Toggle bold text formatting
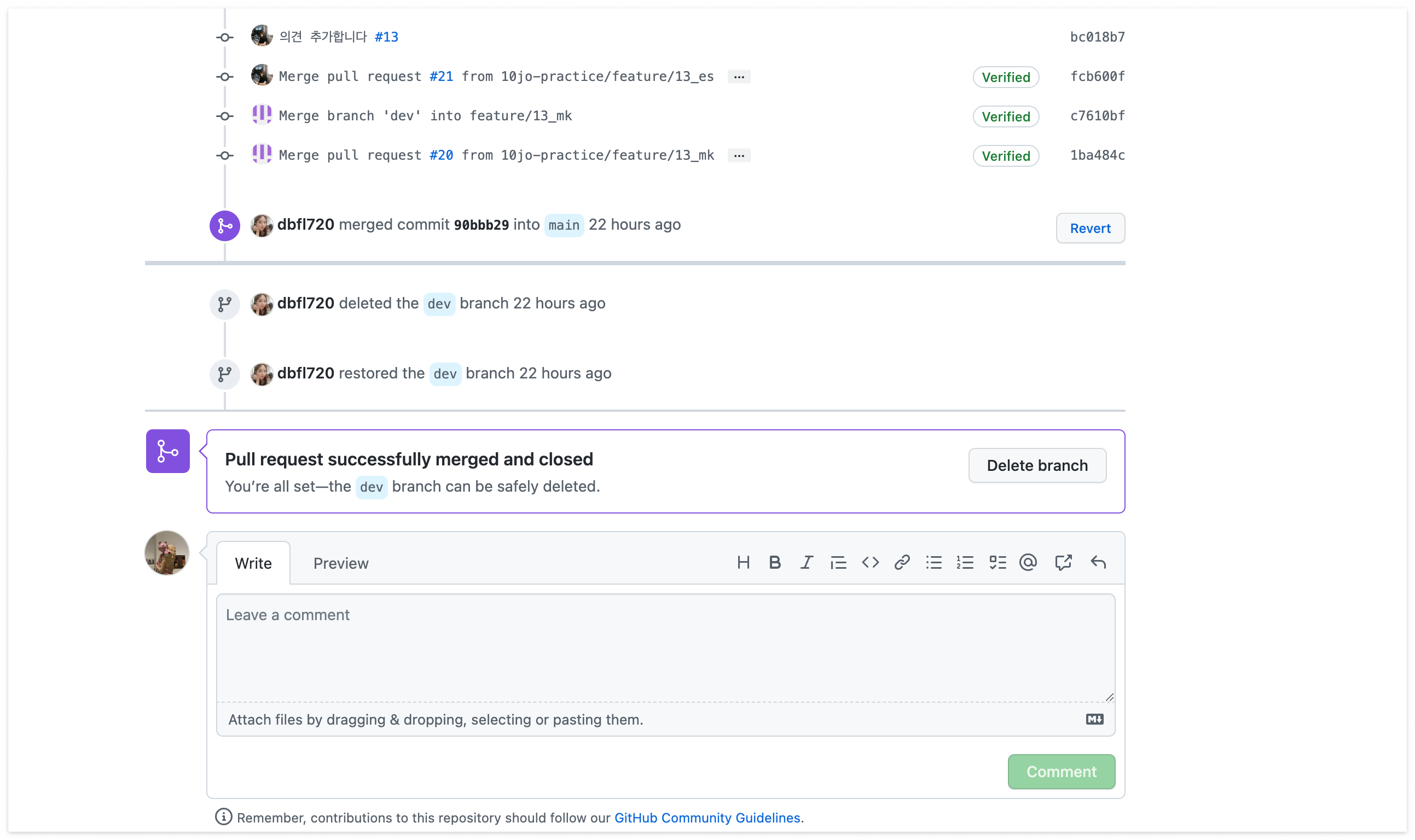1415x840 pixels. coord(775,563)
